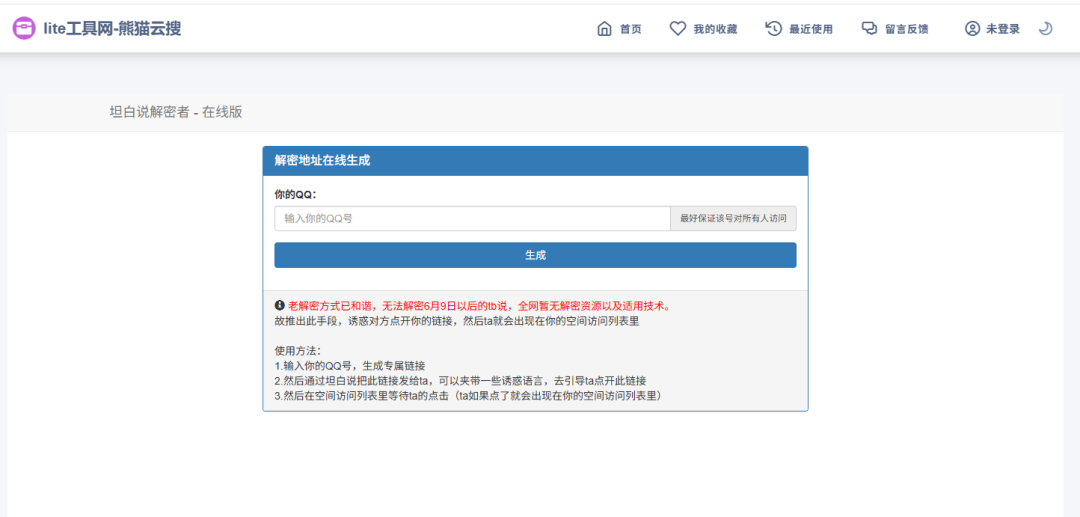Viewport: 1080px width, 517px height.
Task: Toggle dark mode with the moon icon
Action: 1045,29
